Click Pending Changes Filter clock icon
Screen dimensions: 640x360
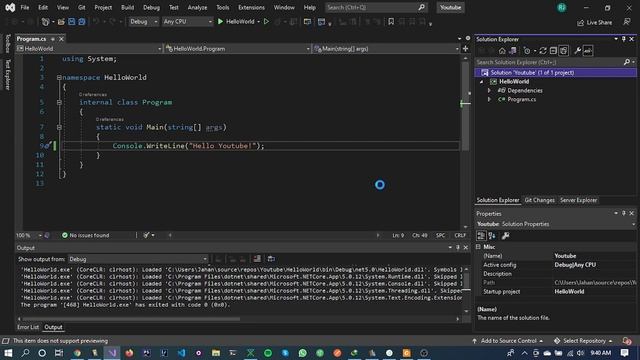[x=527, y=51]
